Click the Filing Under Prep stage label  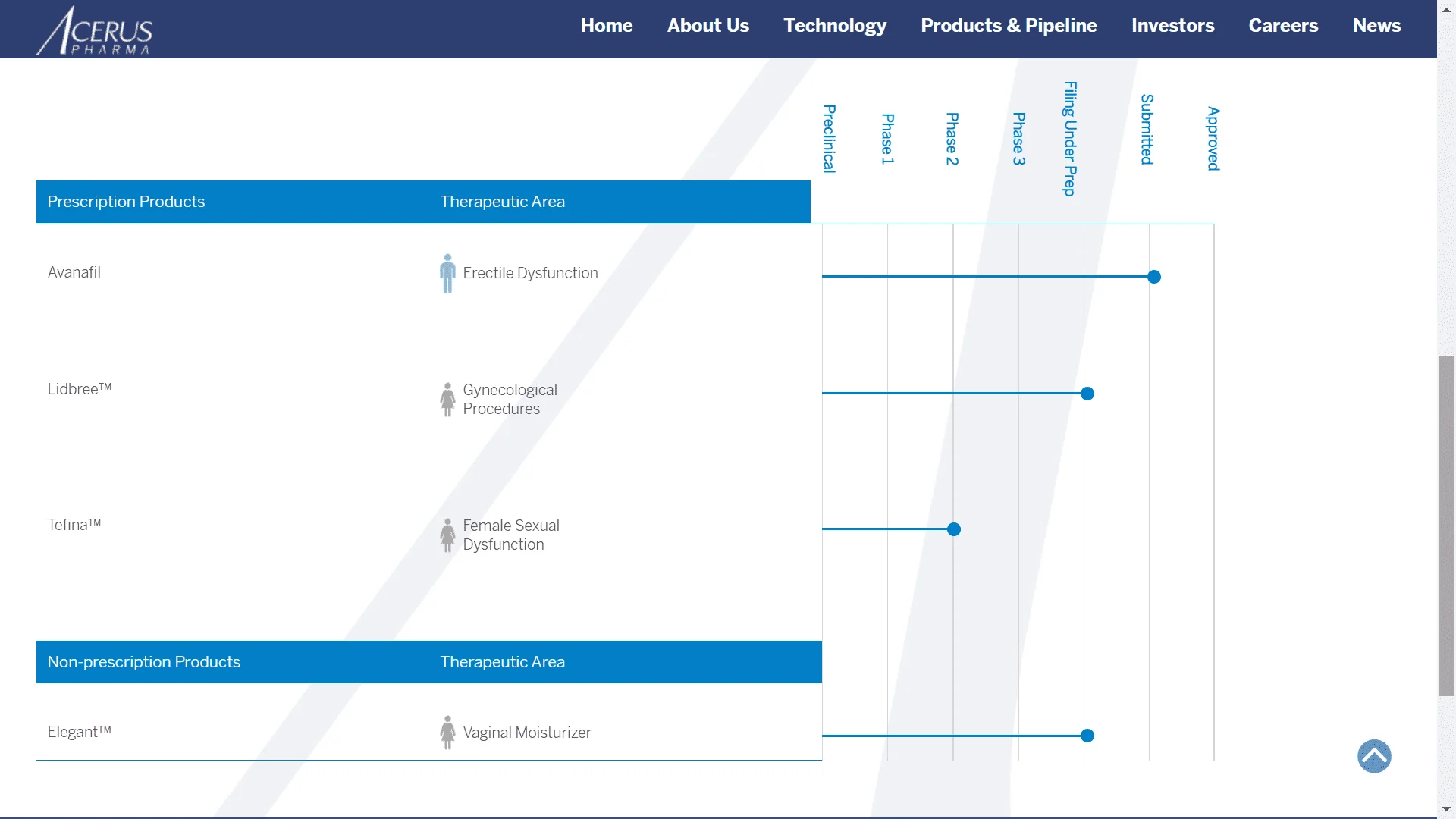[x=1070, y=139]
